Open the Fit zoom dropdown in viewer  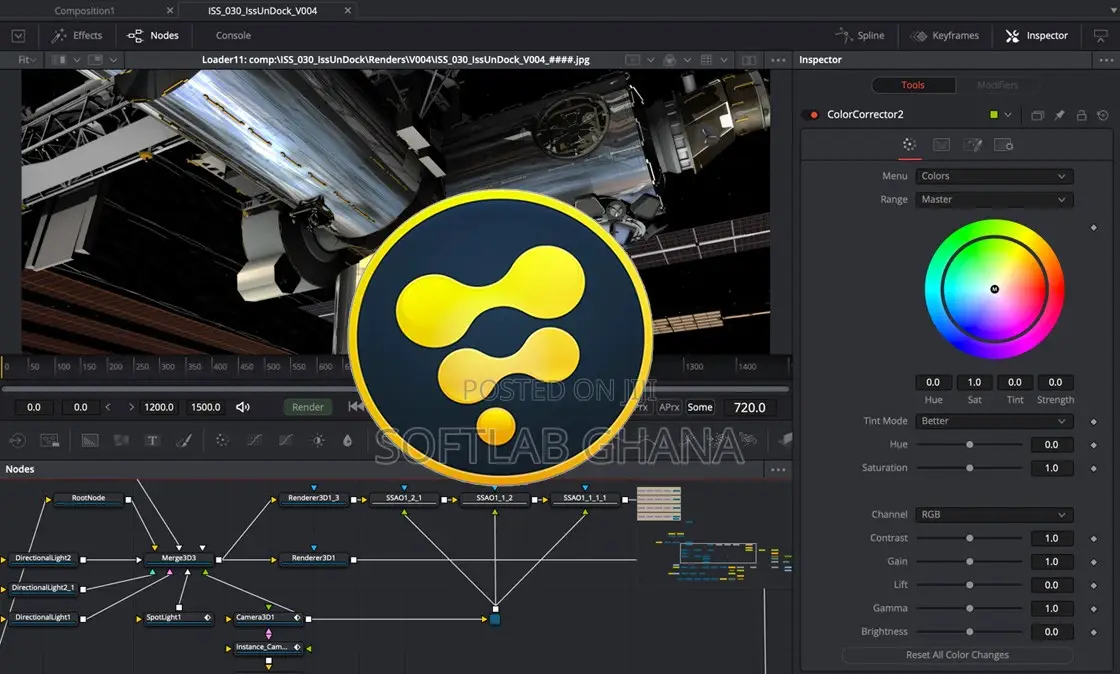pyautogui.click(x=27, y=60)
